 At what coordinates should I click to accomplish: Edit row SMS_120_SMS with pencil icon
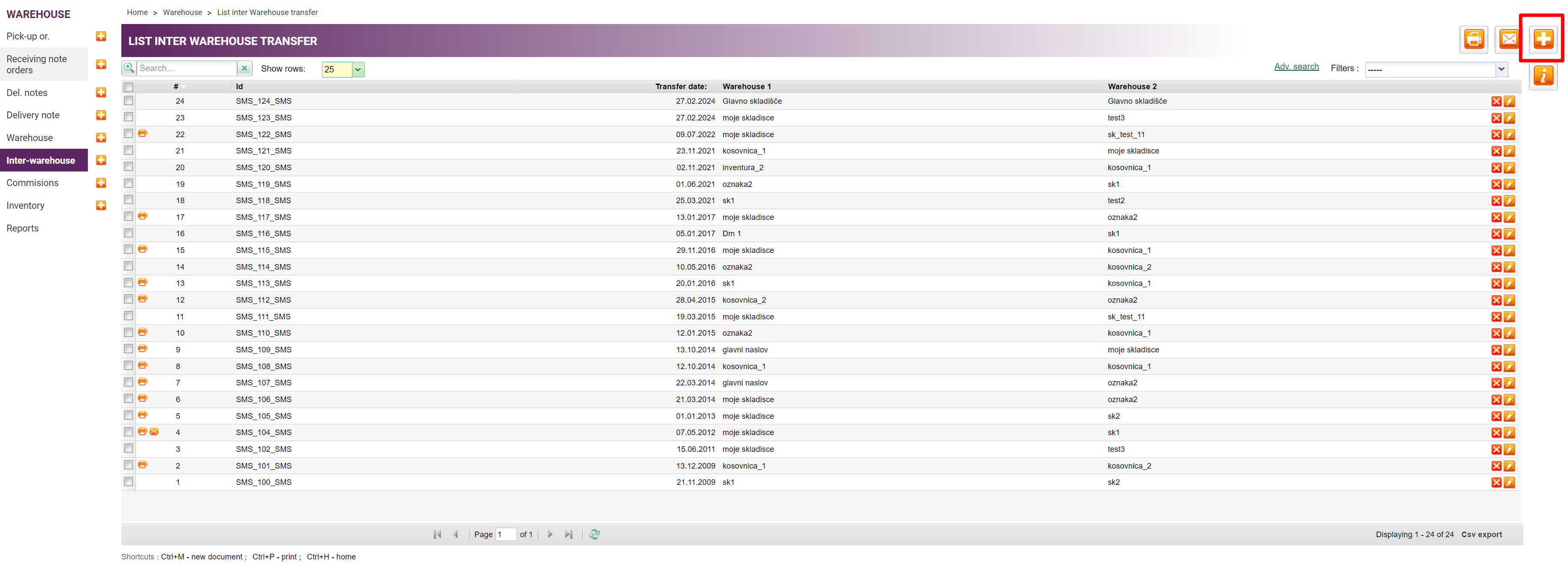[1509, 168]
